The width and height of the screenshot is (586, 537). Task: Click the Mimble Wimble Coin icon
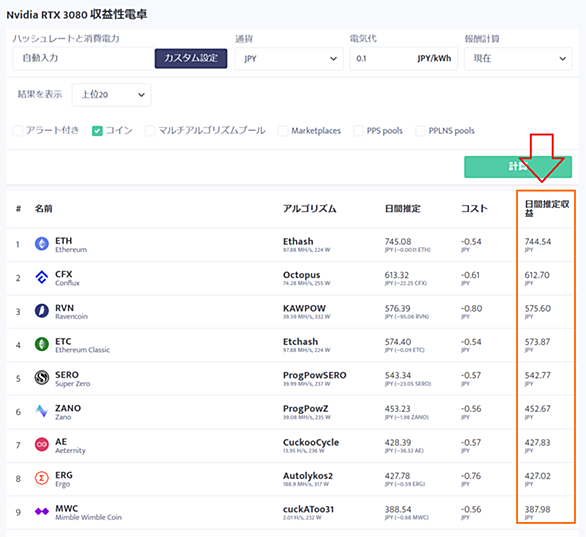click(41, 511)
